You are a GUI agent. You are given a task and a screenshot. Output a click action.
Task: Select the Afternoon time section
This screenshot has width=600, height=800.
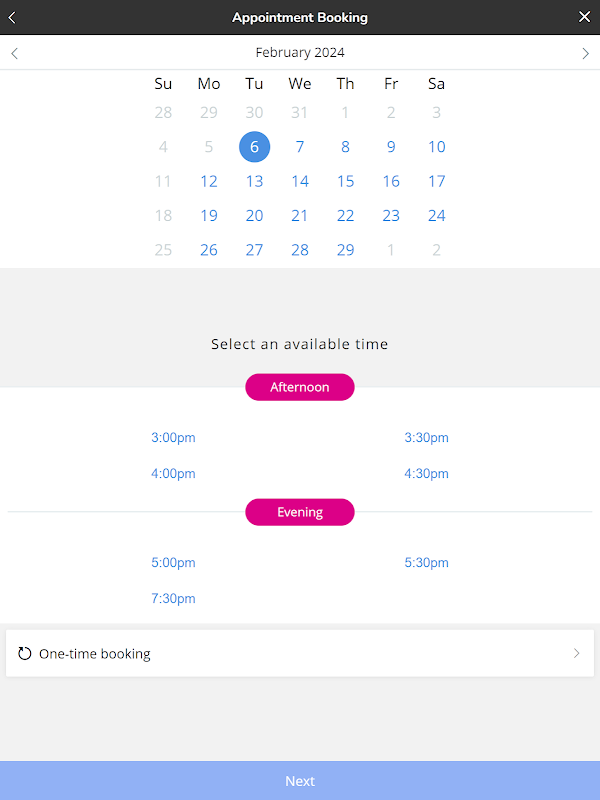pyautogui.click(x=300, y=387)
